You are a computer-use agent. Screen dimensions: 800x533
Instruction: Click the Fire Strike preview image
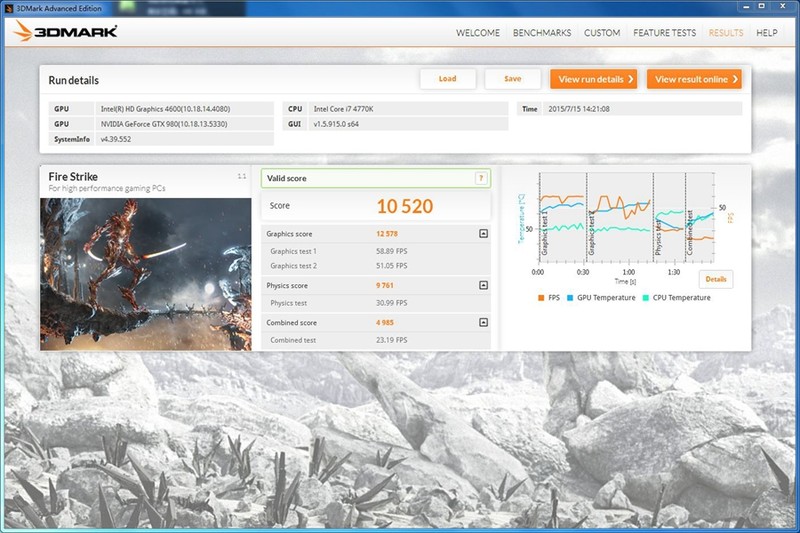[146, 274]
